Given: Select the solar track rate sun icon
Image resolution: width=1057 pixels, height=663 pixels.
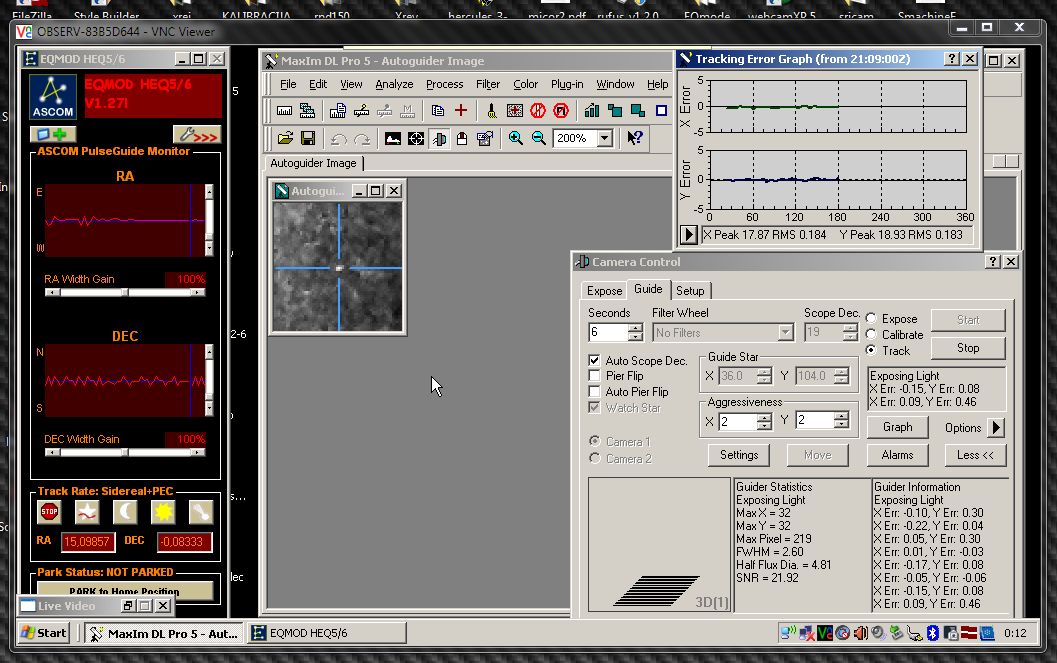Looking at the screenshot, I should pos(163,512).
